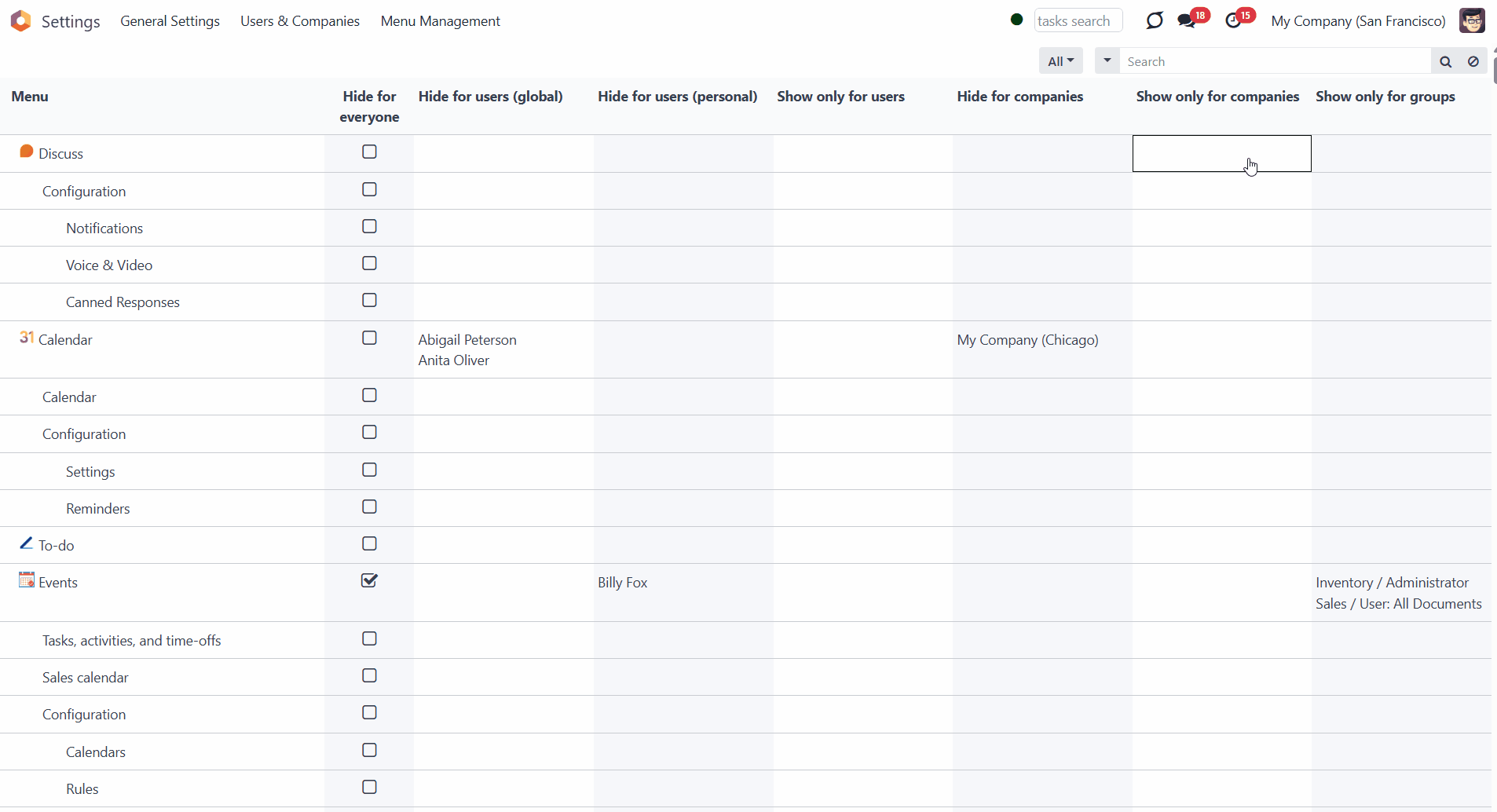Click the green online status dot
The image size is (1497, 812).
click(x=1016, y=20)
